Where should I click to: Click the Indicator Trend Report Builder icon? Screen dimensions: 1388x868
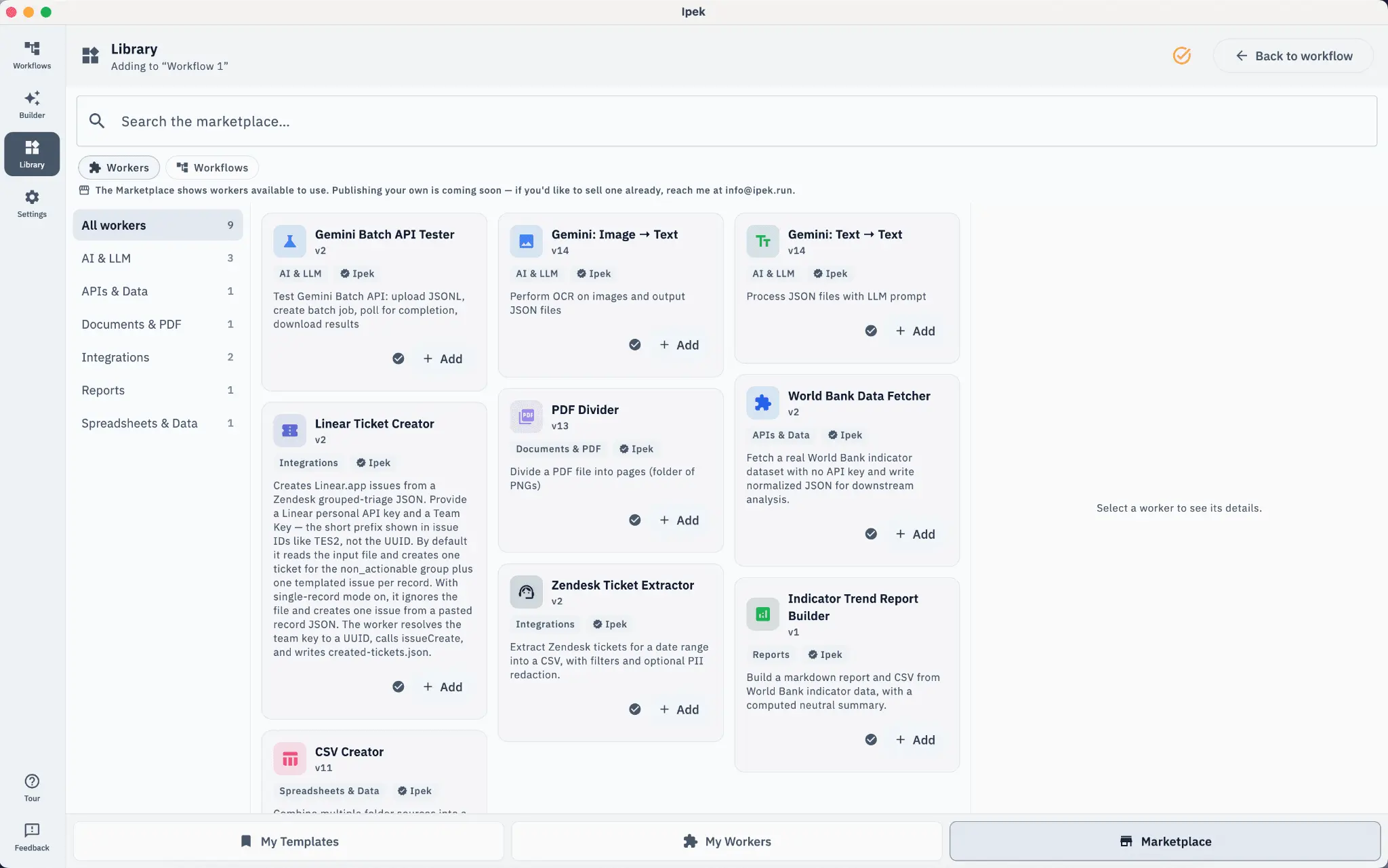762,614
